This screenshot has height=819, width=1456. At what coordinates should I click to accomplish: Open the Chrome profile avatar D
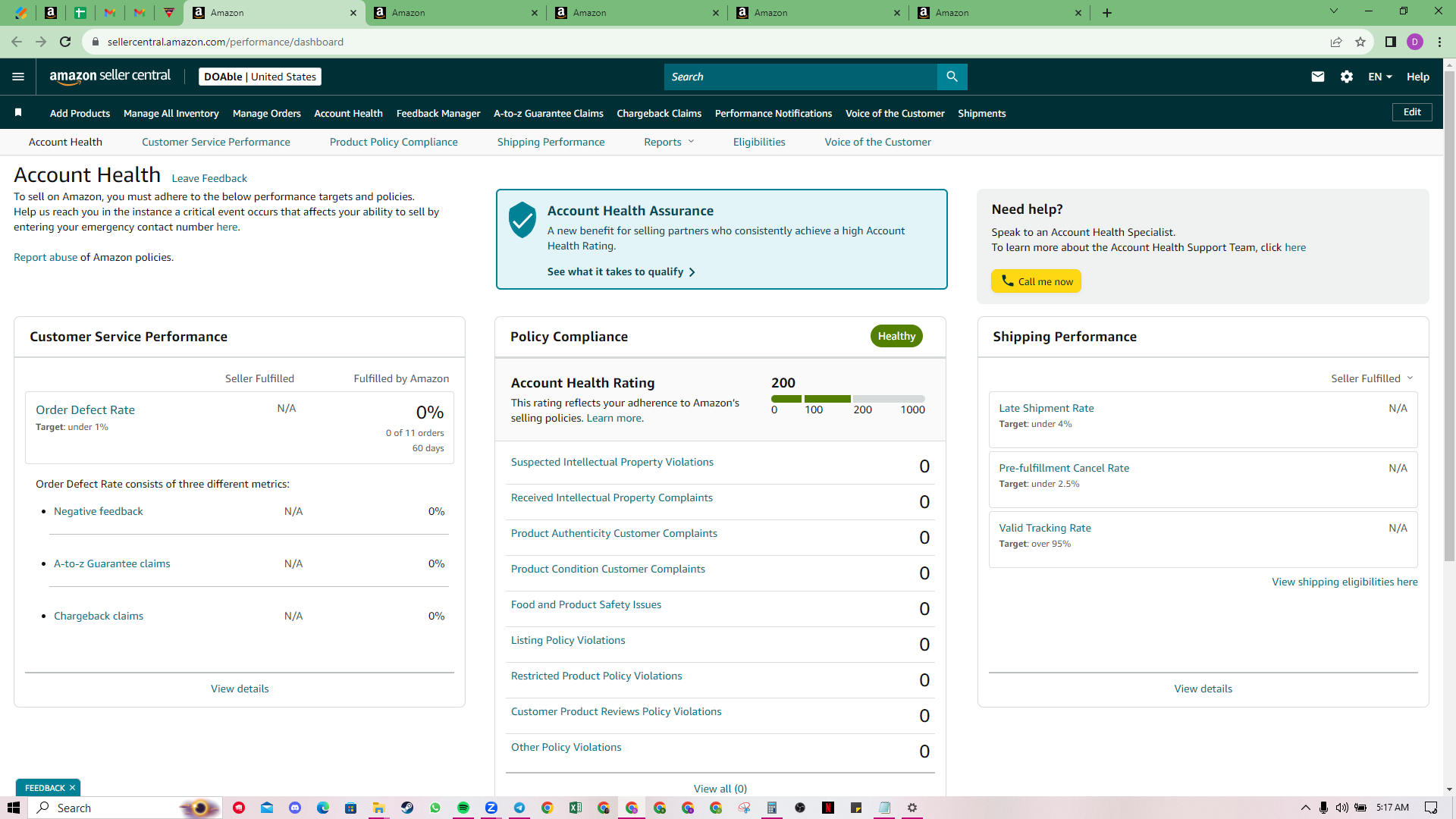click(x=1415, y=42)
